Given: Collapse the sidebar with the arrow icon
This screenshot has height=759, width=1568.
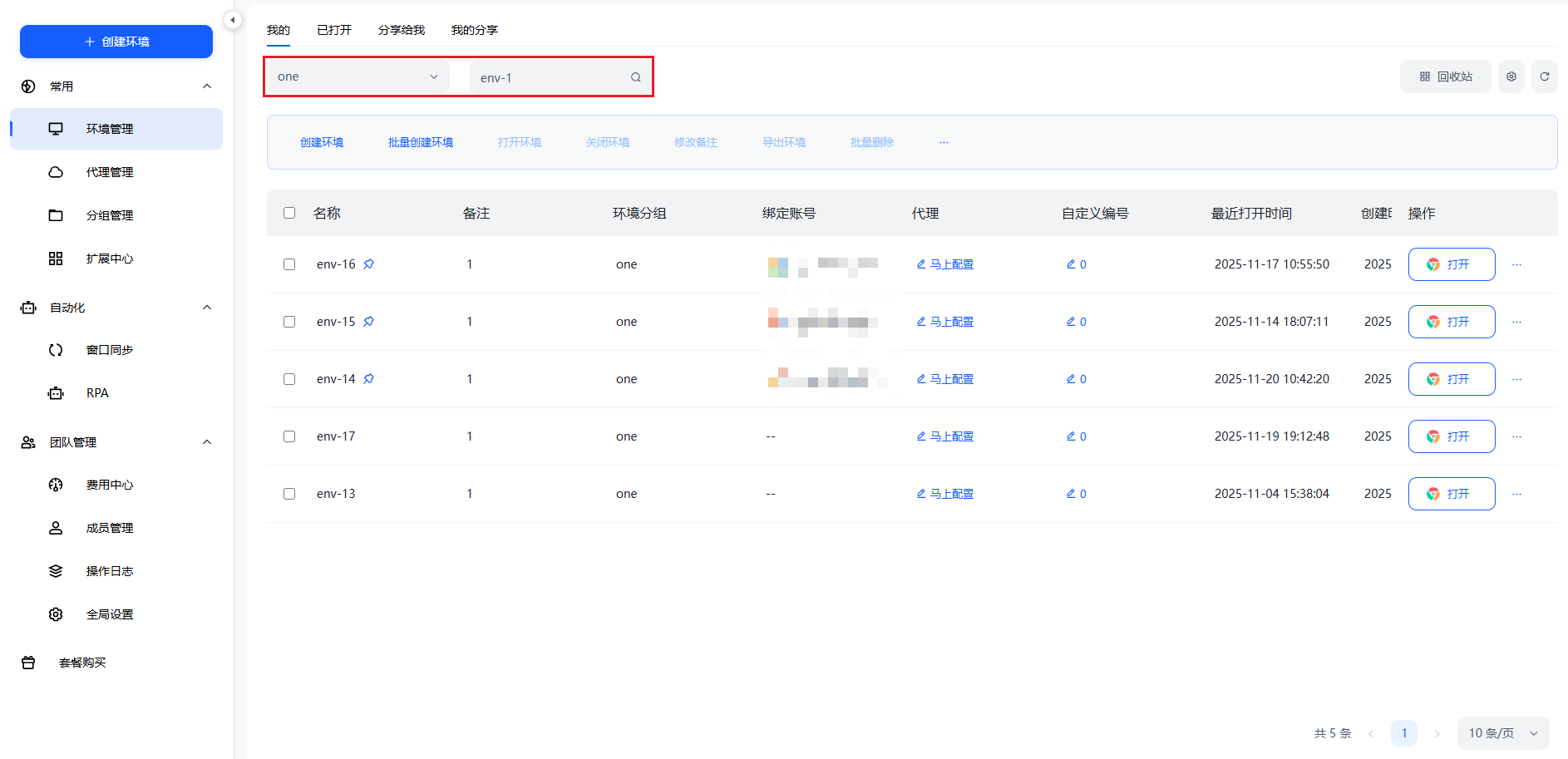Looking at the screenshot, I should click(233, 20).
